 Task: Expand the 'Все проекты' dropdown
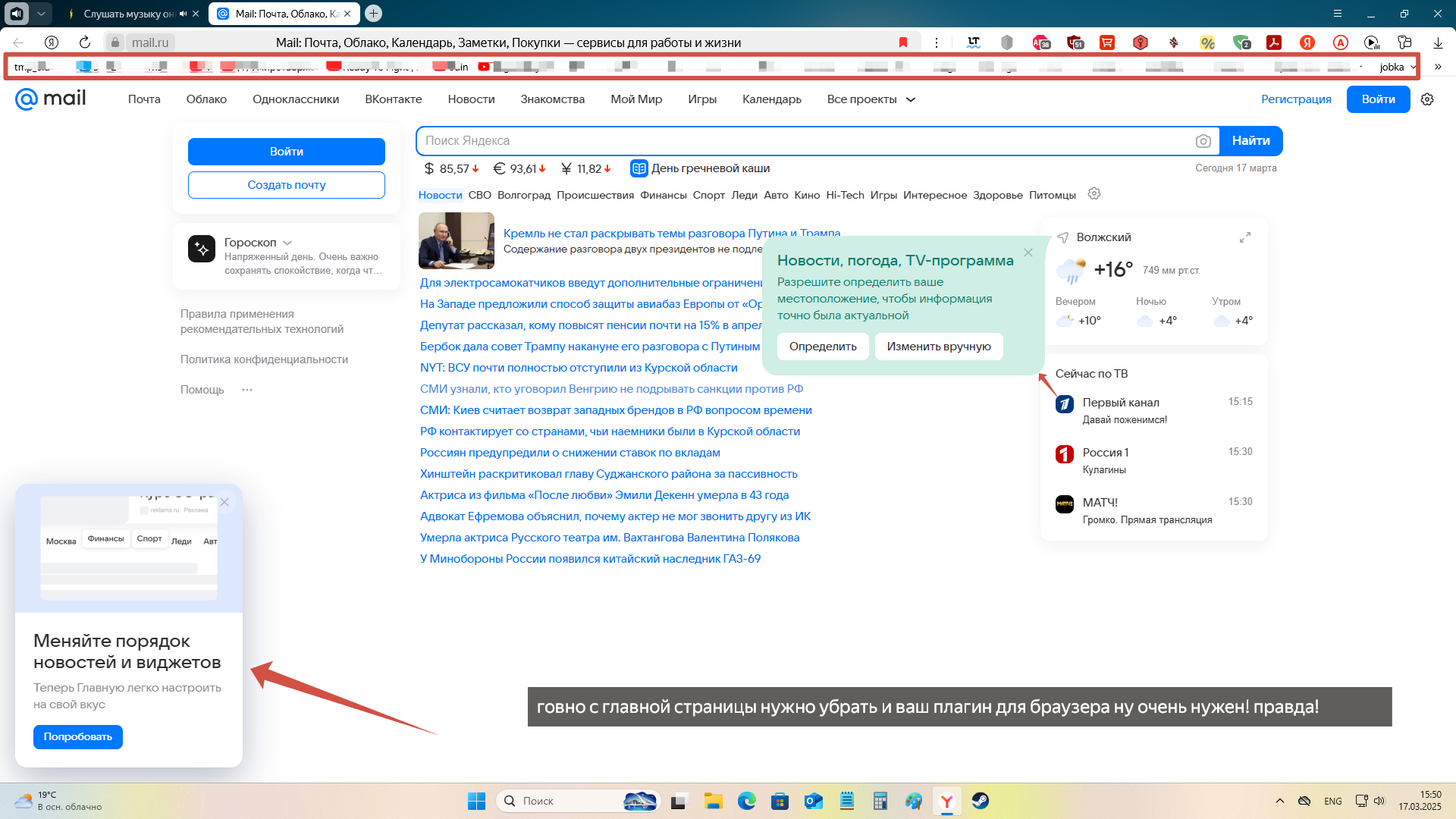pyautogui.click(x=871, y=99)
